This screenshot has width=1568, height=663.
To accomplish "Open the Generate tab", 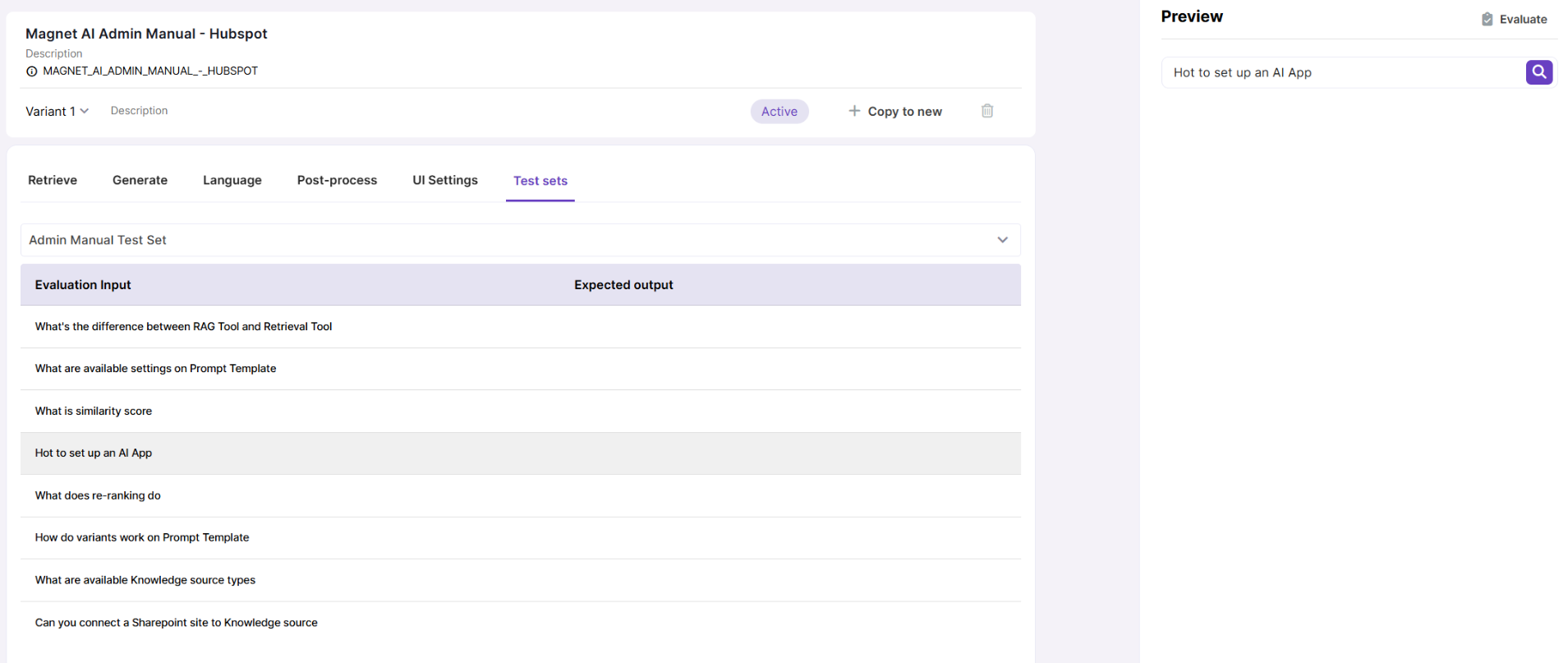I will 140,180.
